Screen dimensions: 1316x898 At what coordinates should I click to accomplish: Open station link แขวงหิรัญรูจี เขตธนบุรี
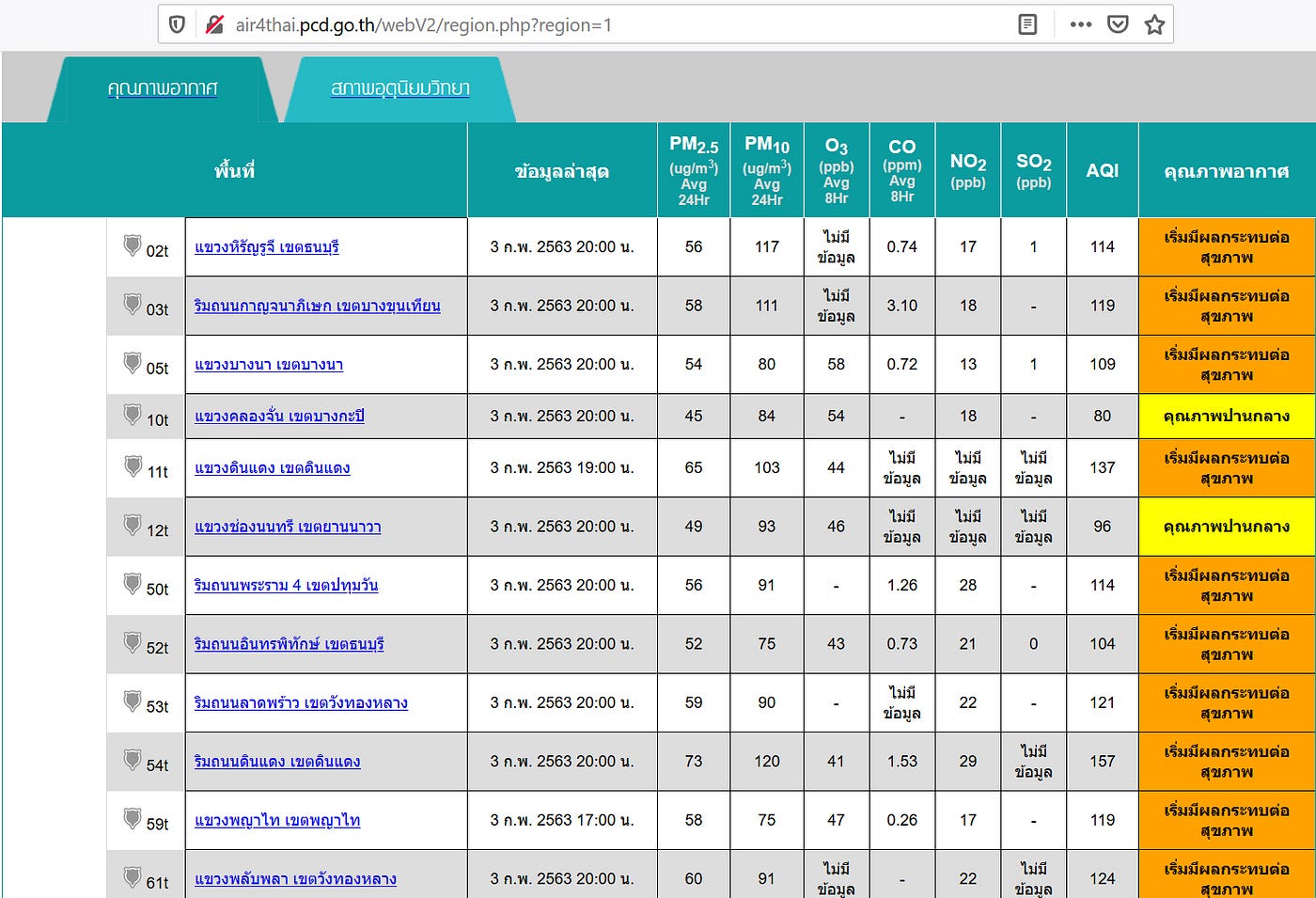(267, 247)
